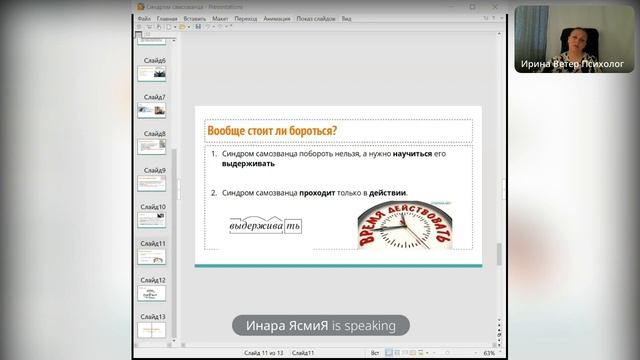Screen dimensions: 640x360
Task: Click bullet text 'Синдром самозванца проходит только в действии'
Action: (x=314, y=193)
